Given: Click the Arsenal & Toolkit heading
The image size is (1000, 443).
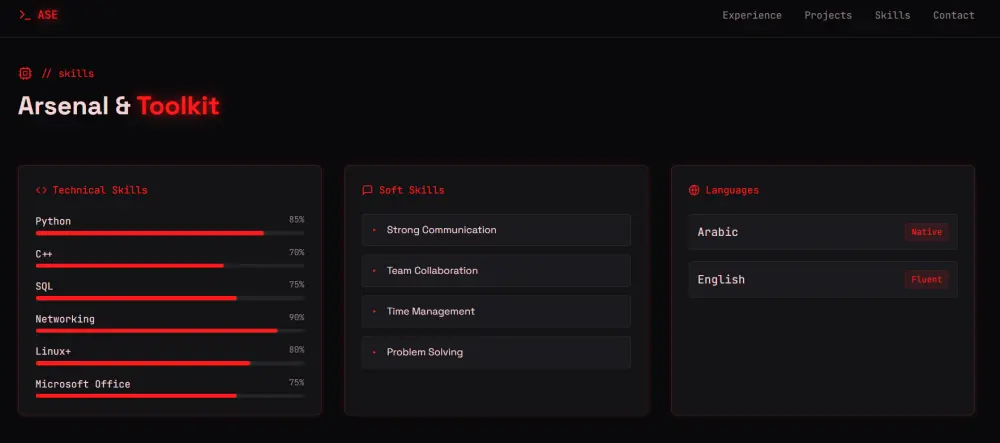Looking at the screenshot, I should pos(118,106).
